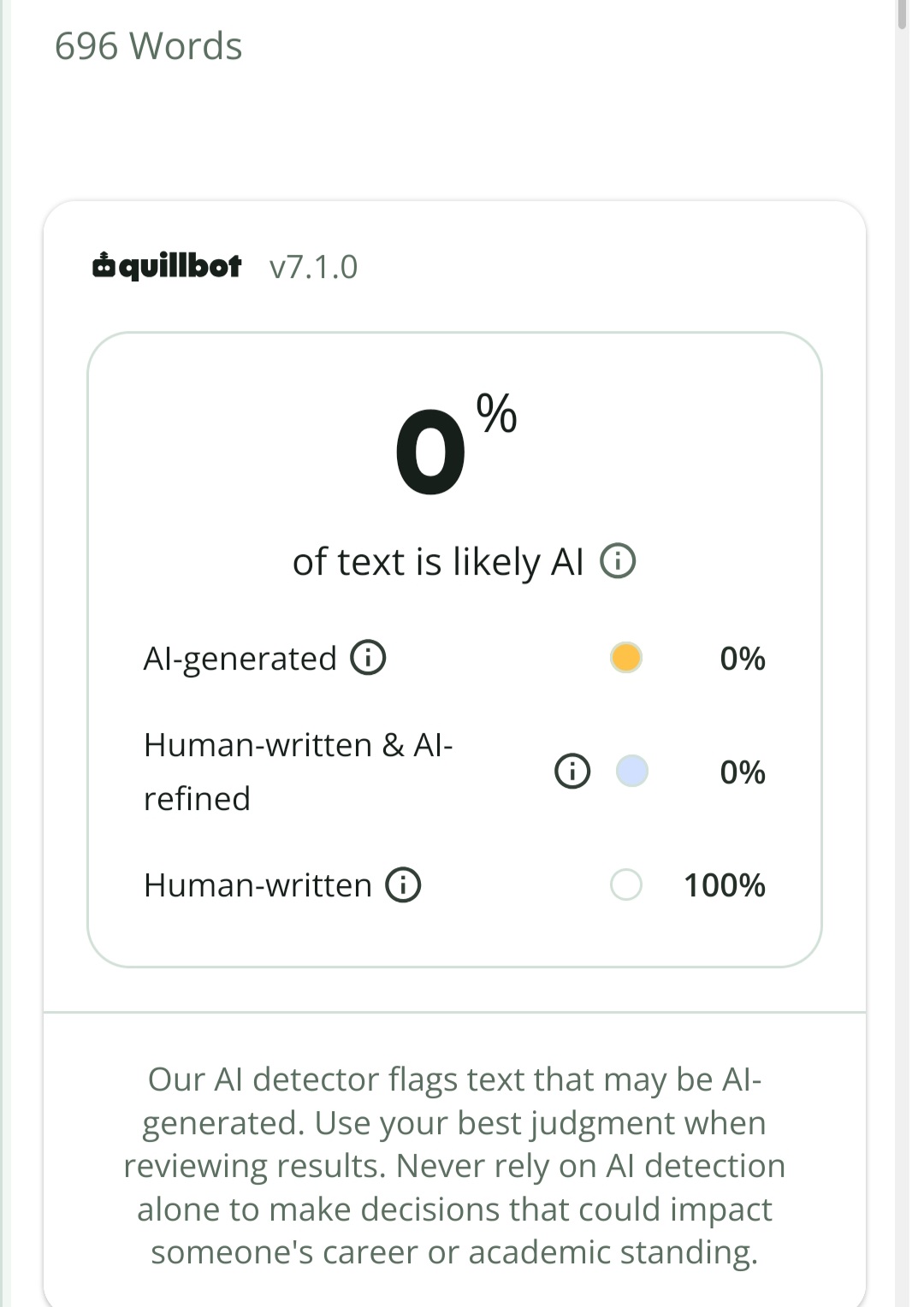Click the AI-generated label
Screen dimensions: 924x1307
(x=240, y=659)
